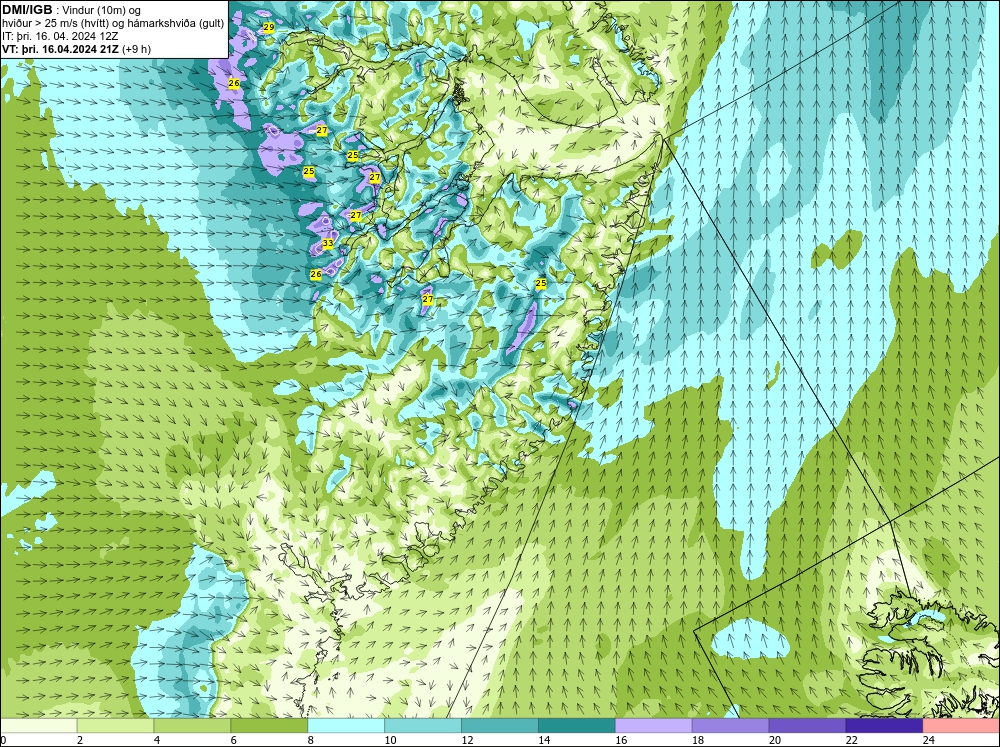Click the legend scale number 20
The image size is (1000, 747).
(775, 740)
